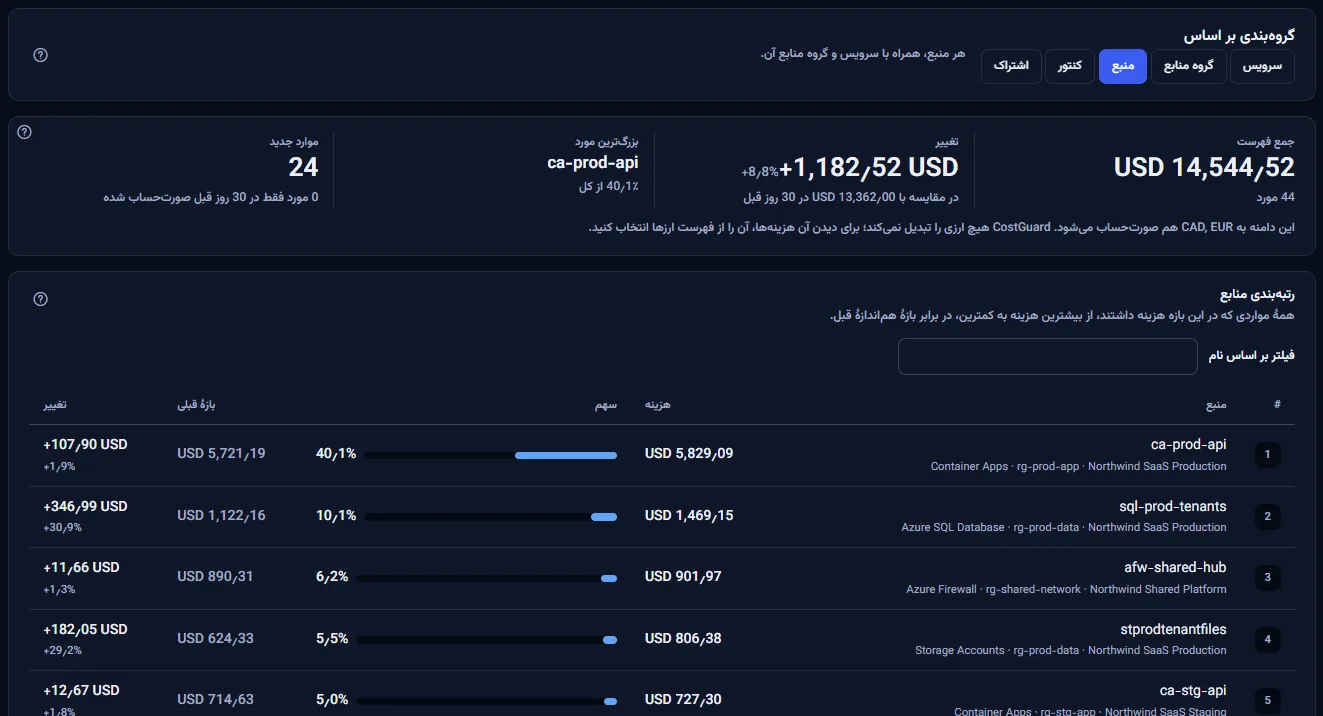Viewport: 1323px width, 716px height.
Task: Click rank badge 4 beside stprodtenantfiles
Action: tap(1267, 639)
